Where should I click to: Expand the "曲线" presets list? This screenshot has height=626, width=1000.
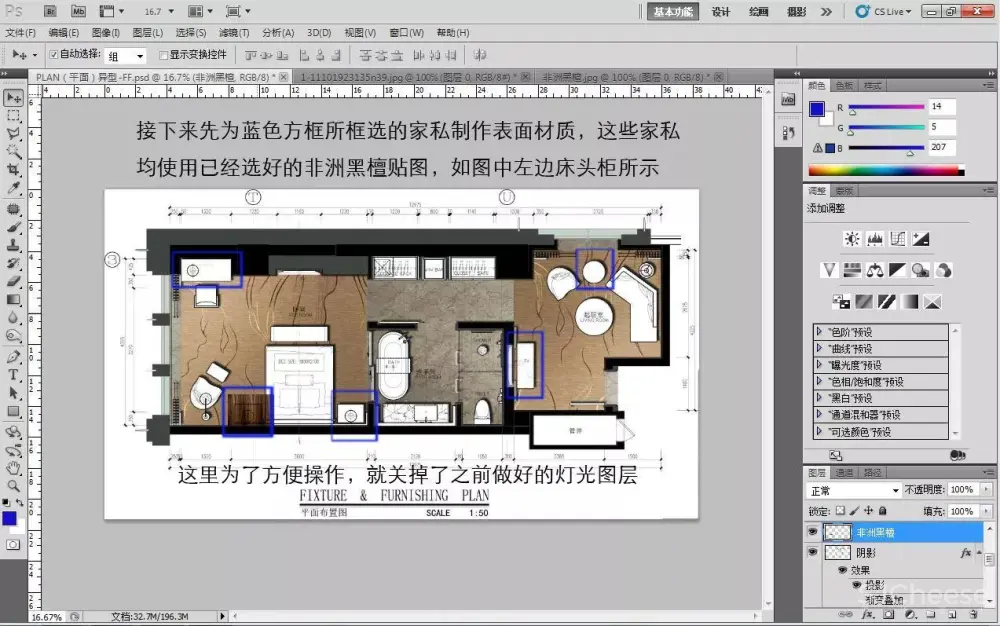821,348
